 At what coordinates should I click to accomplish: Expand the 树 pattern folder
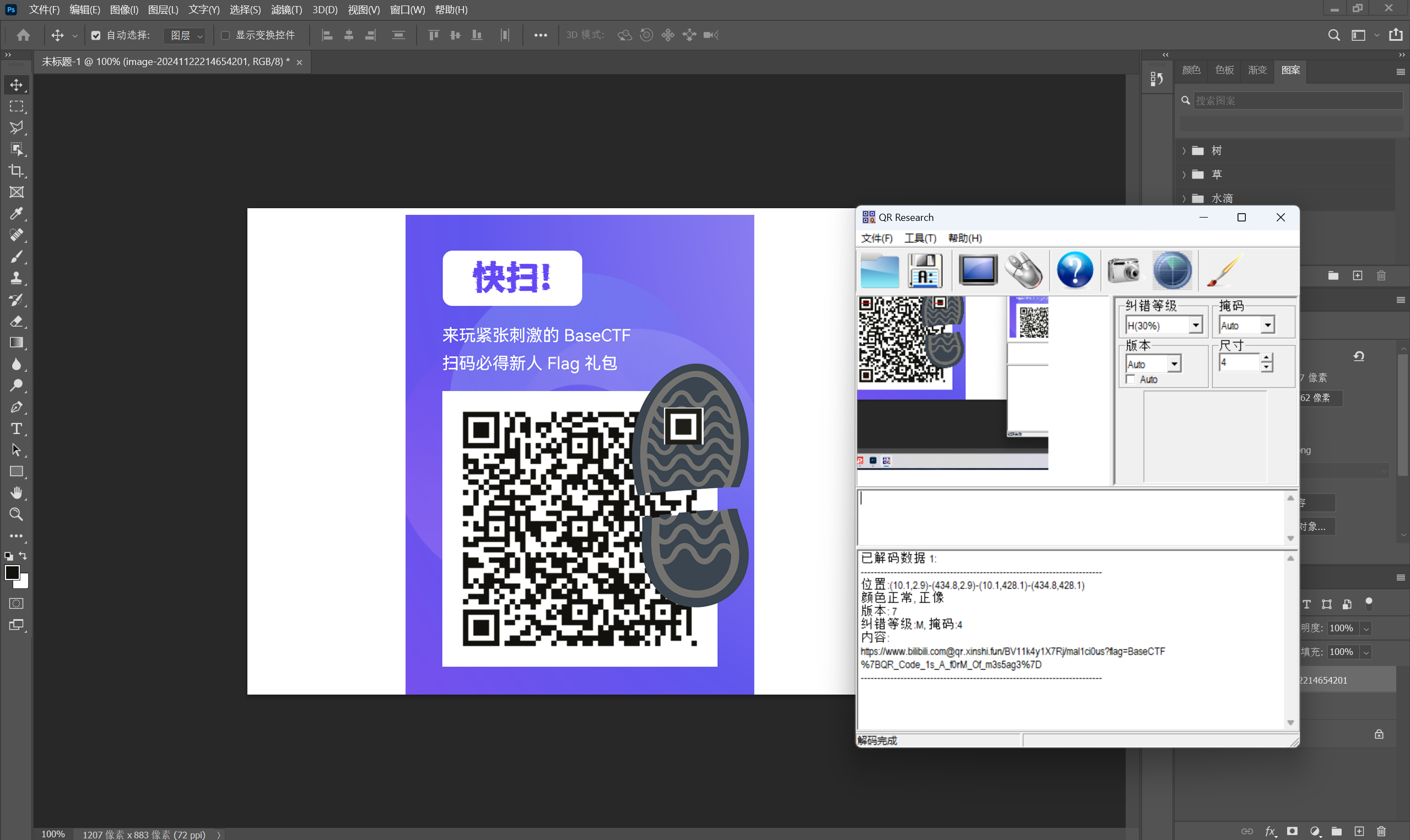(x=1184, y=150)
